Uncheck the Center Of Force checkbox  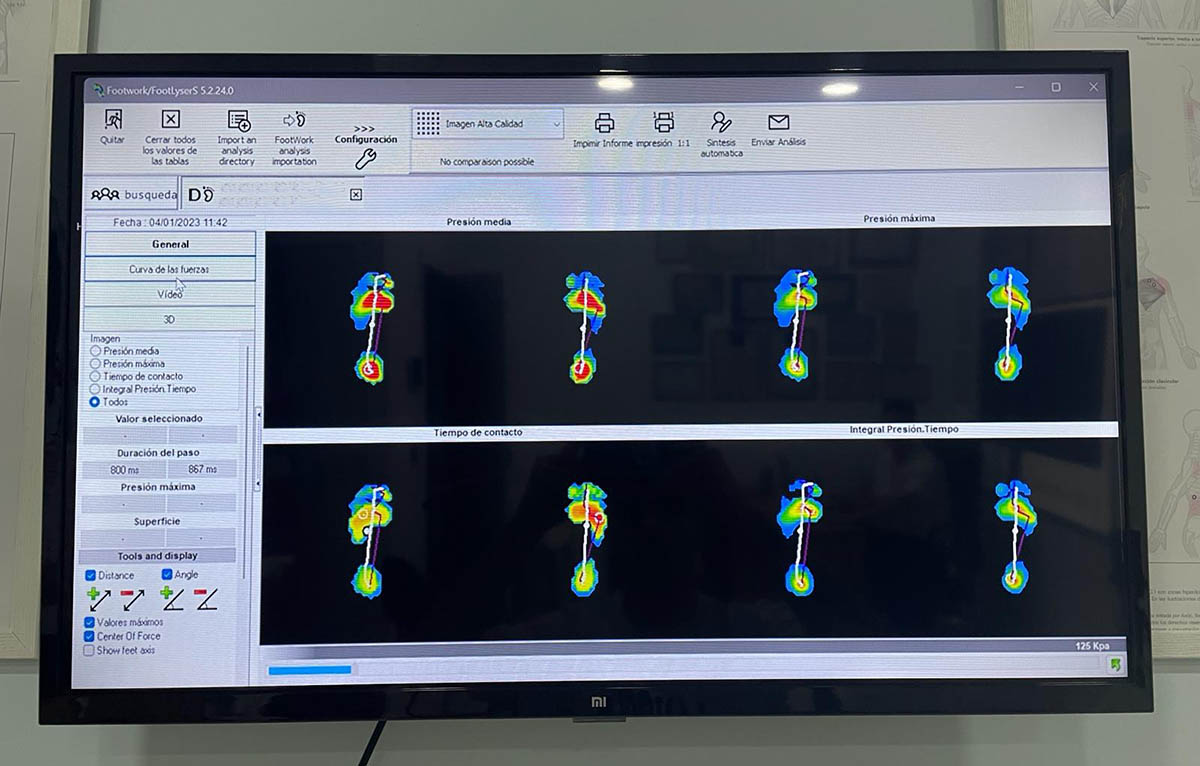tap(90, 636)
